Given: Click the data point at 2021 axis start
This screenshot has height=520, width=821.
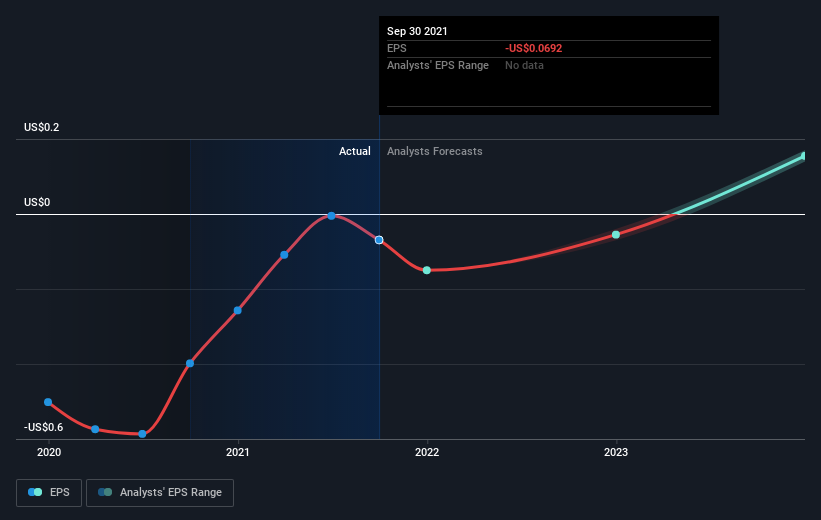Looking at the screenshot, I should pos(238,311).
